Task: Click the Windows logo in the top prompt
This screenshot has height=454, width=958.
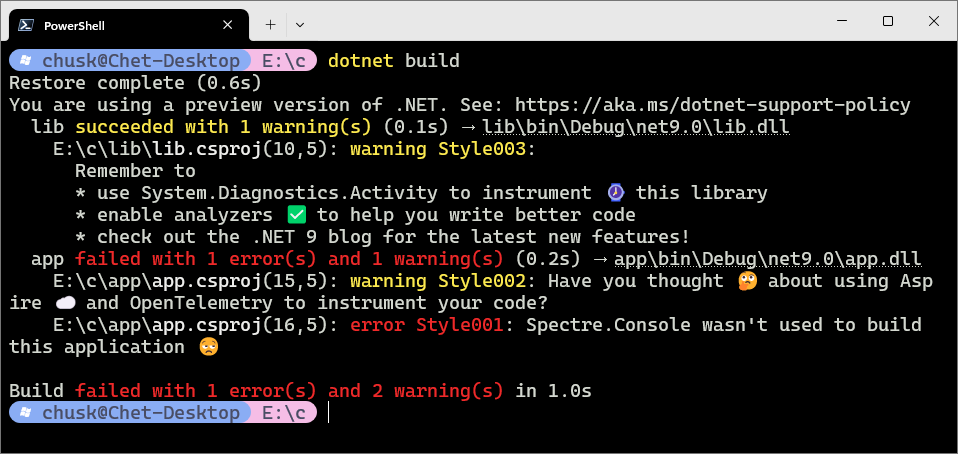Action: 25,61
